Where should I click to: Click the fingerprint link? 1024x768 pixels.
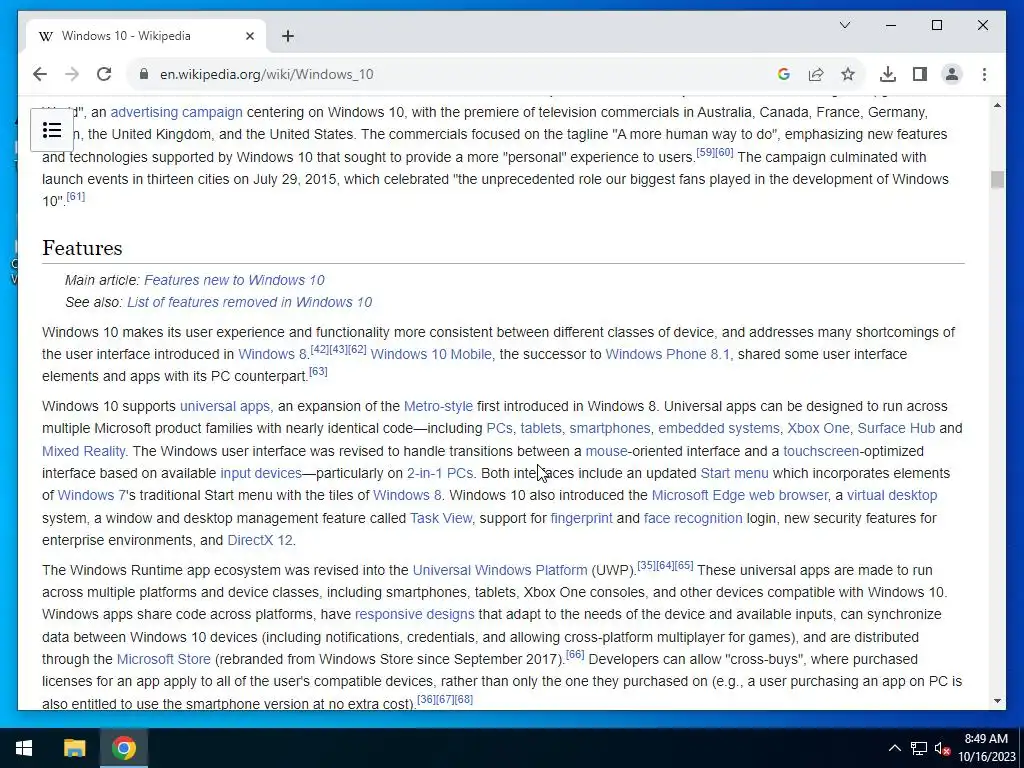click(581, 519)
